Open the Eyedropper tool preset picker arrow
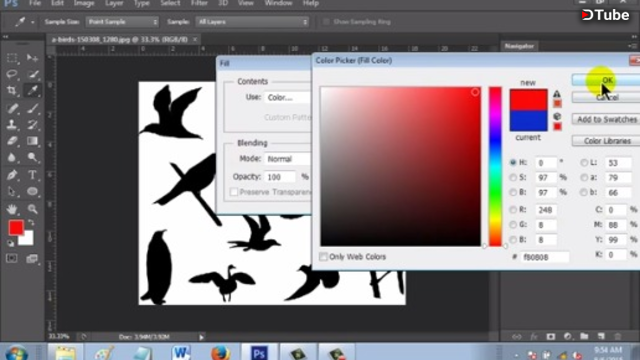Screen dimensions: 640x360 (x=32, y=22)
